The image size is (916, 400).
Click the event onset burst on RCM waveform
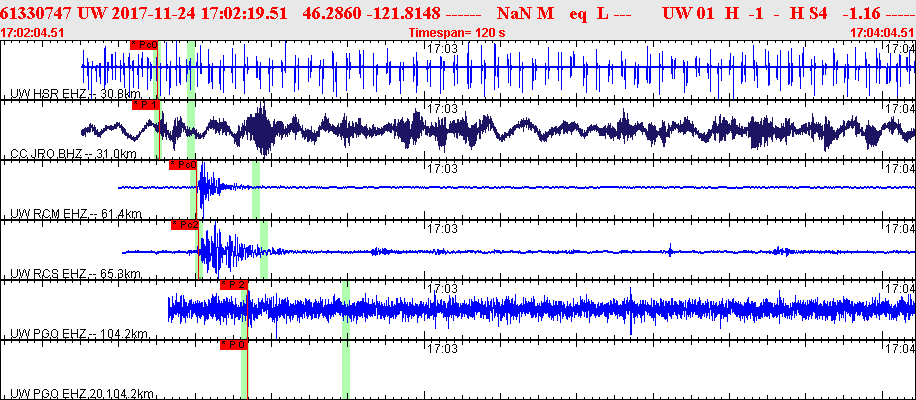(206, 187)
